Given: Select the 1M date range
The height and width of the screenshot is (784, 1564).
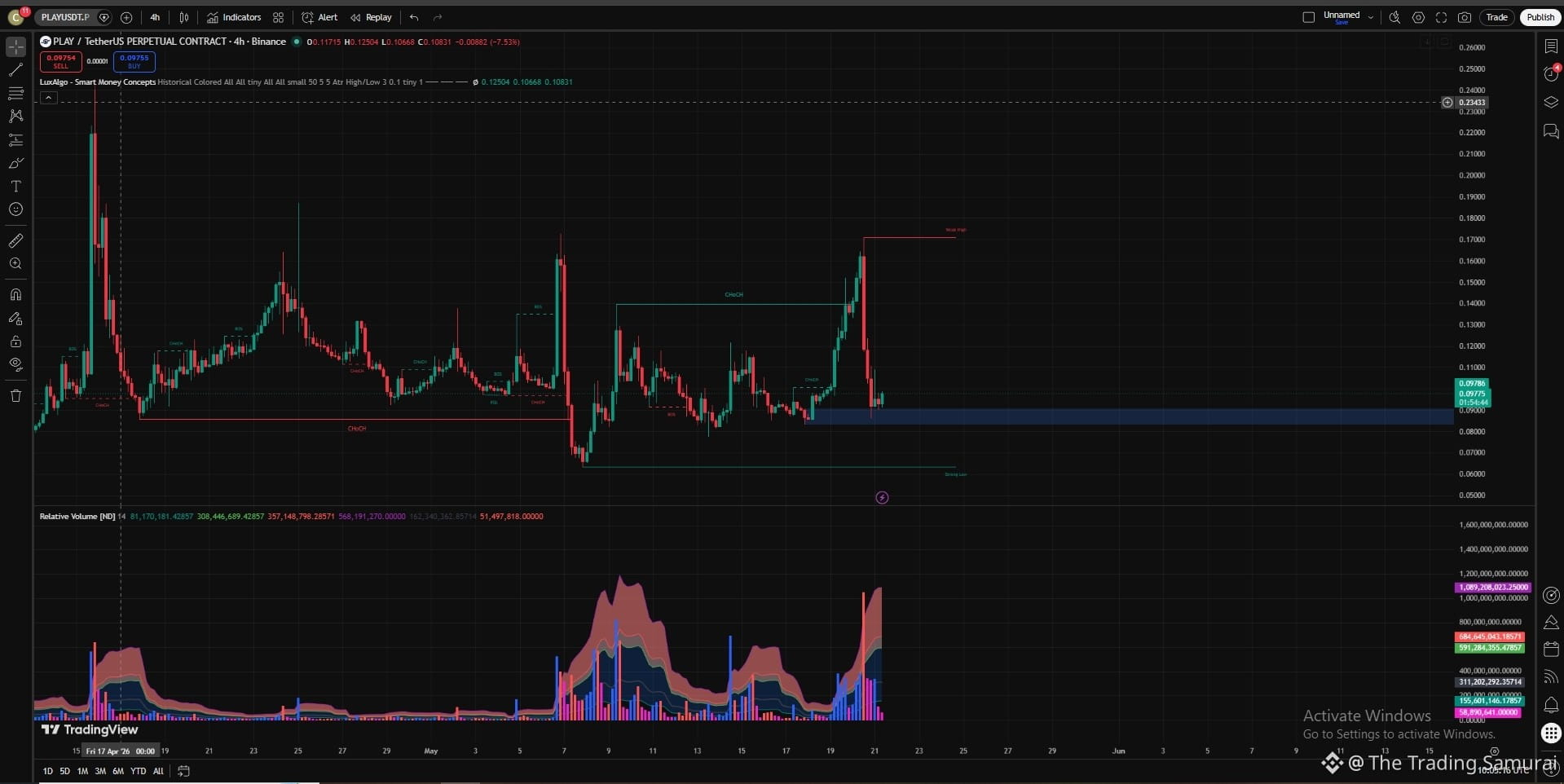Looking at the screenshot, I should pos(82,771).
